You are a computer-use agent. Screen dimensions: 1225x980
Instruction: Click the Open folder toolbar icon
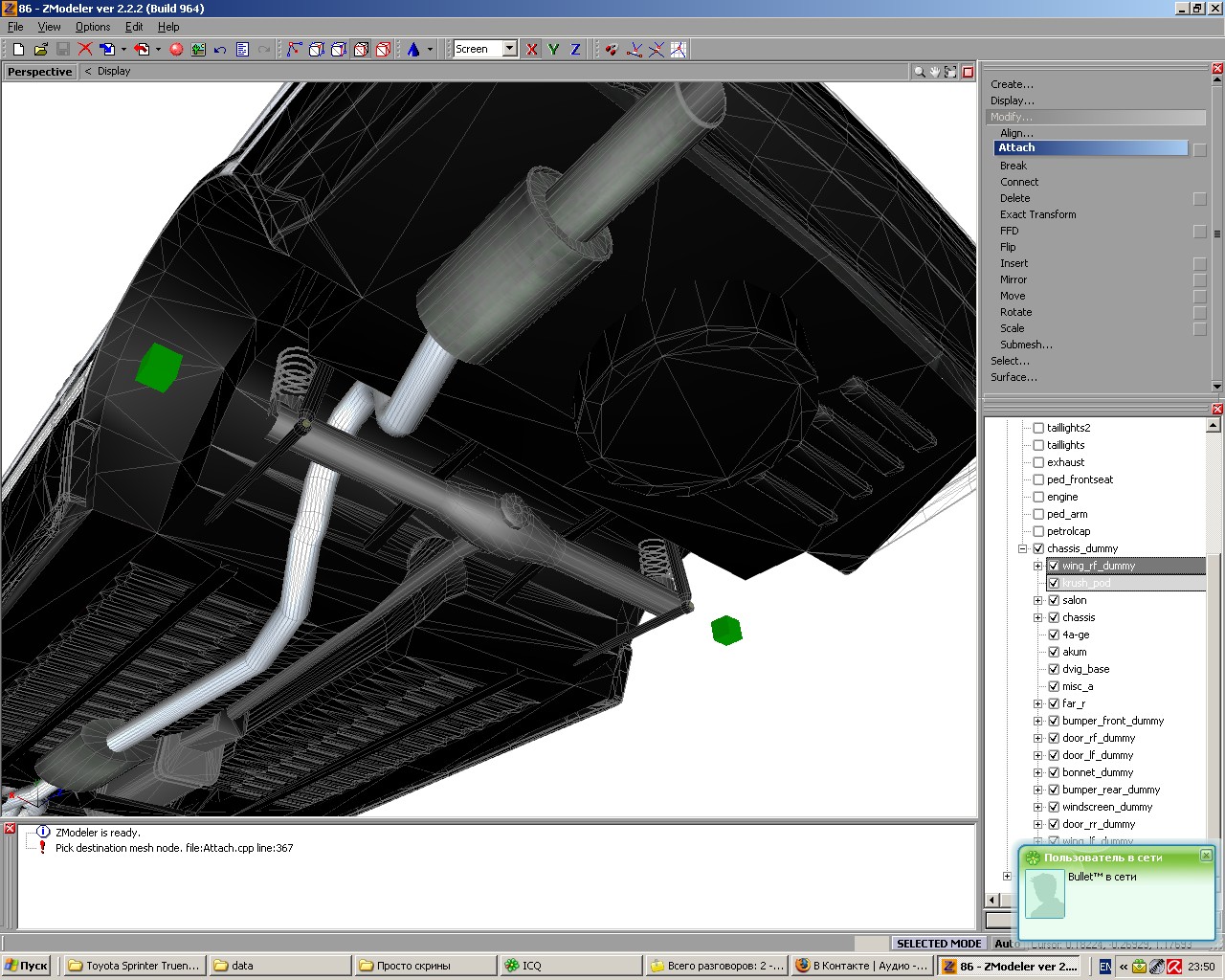40,49
